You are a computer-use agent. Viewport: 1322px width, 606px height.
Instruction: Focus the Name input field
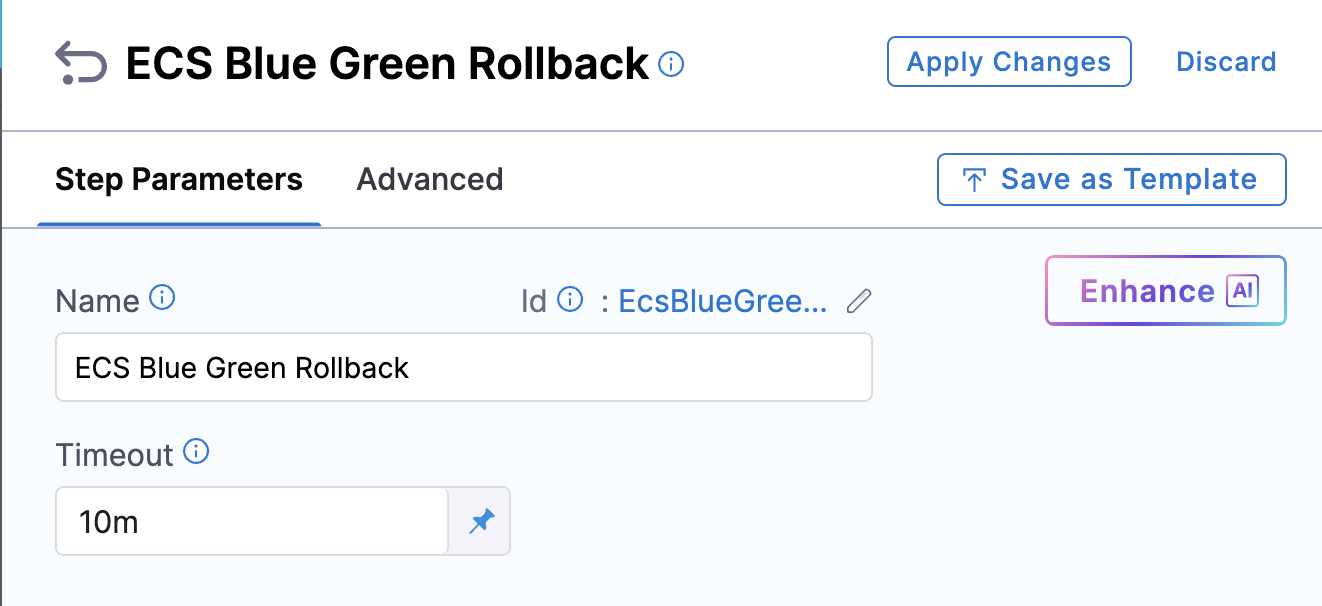(463, 367)
